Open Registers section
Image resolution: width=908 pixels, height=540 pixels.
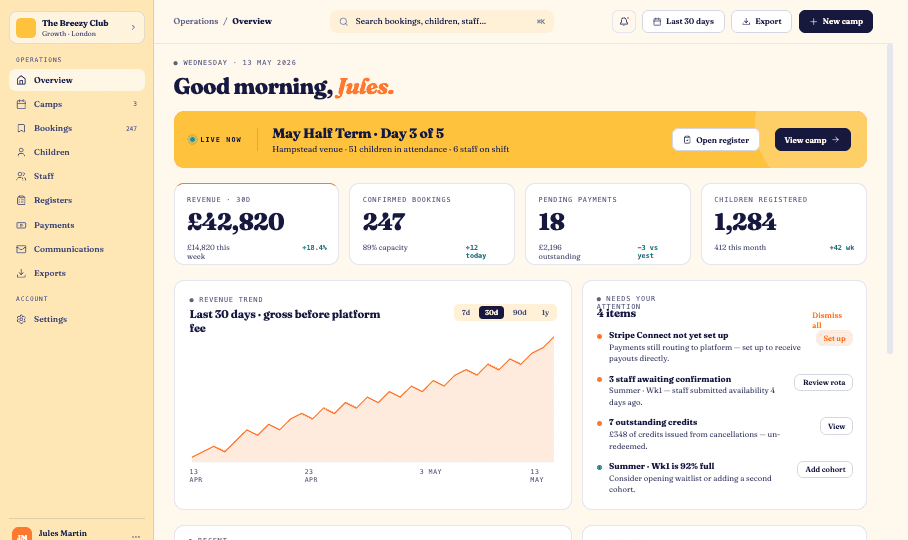(x=77, y=200)
